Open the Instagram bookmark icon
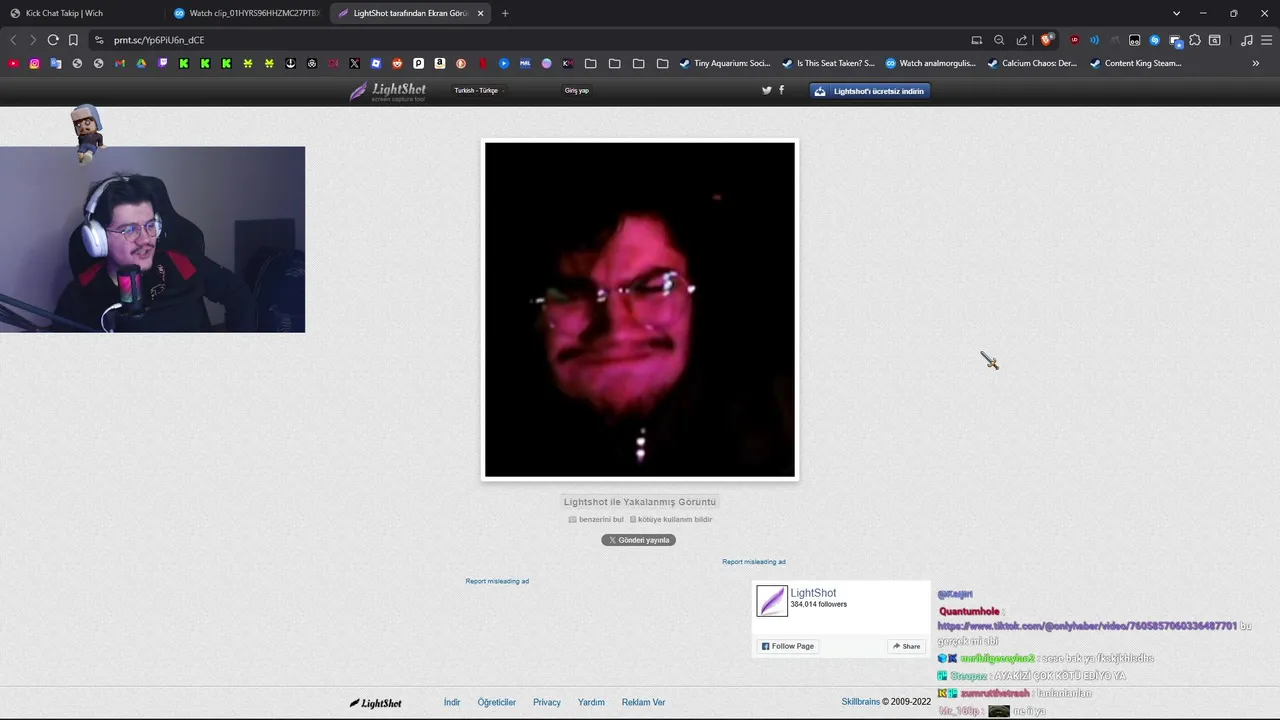Viewport: 1280px width, 720px height. pos(34,63)
